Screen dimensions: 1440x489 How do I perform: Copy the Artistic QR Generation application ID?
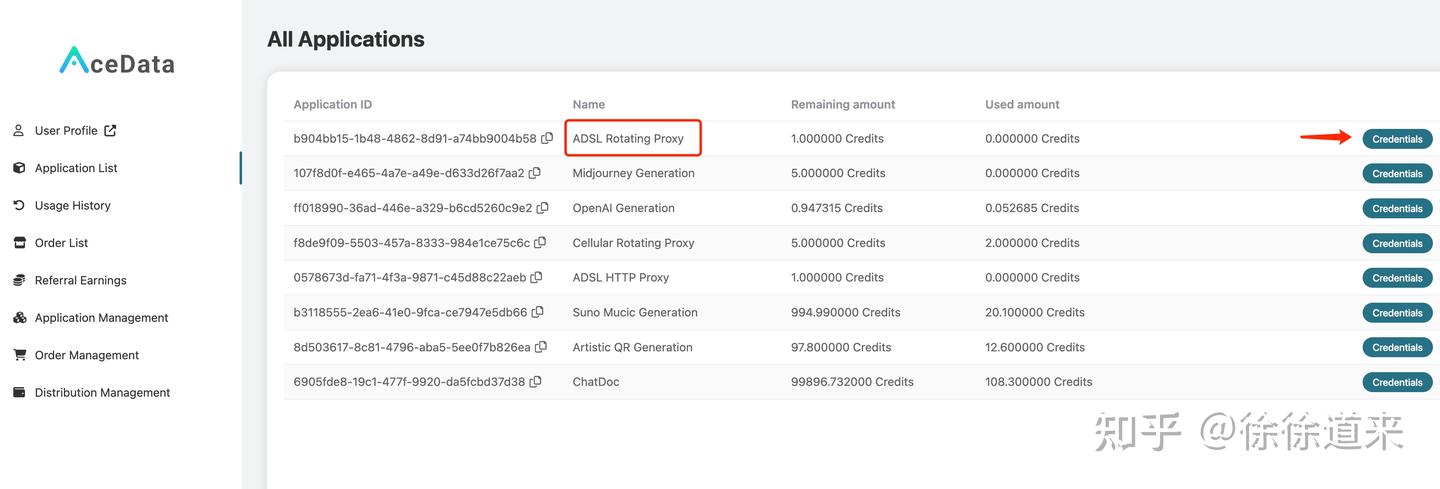click(541, 347)
